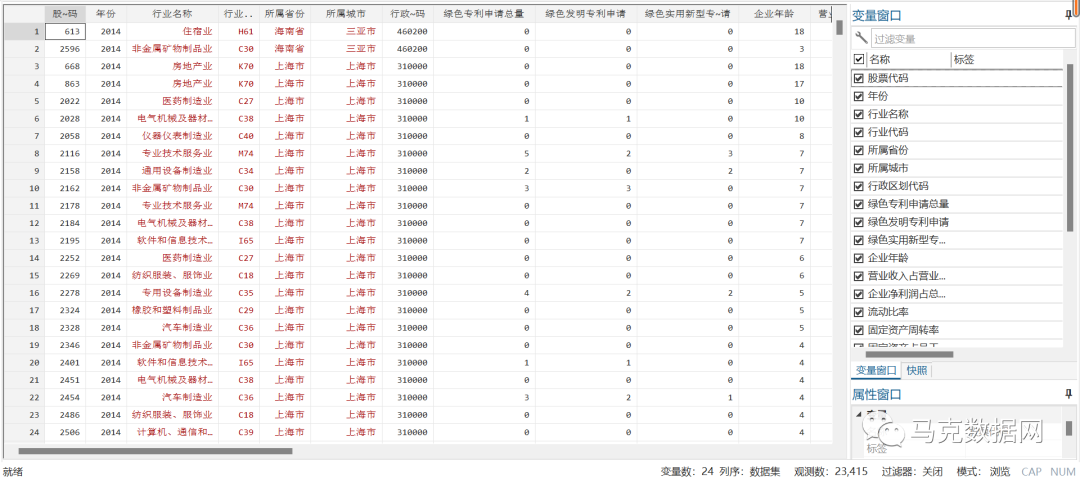Select the 变量窗口 tab

pos(877,371)
